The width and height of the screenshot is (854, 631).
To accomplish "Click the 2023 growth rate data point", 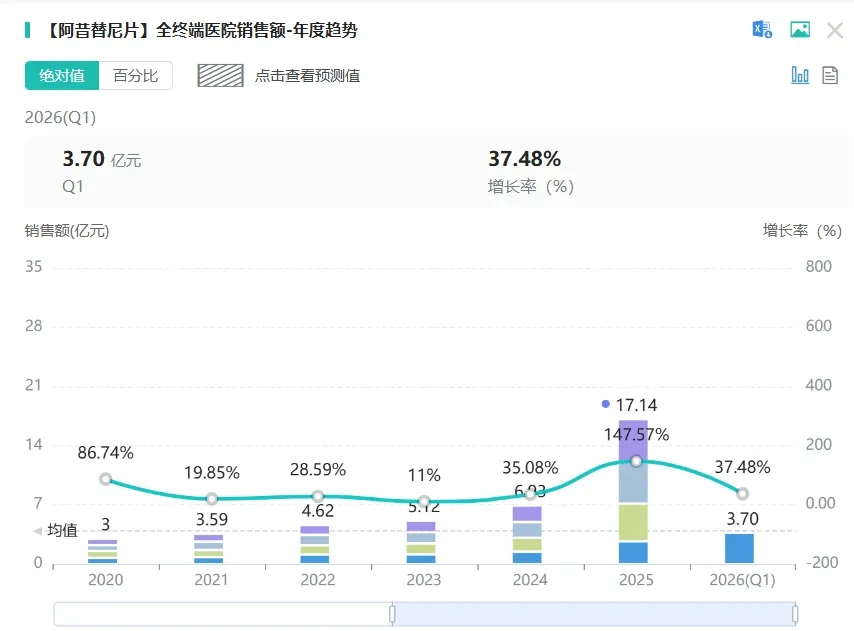I will [424, 501].
